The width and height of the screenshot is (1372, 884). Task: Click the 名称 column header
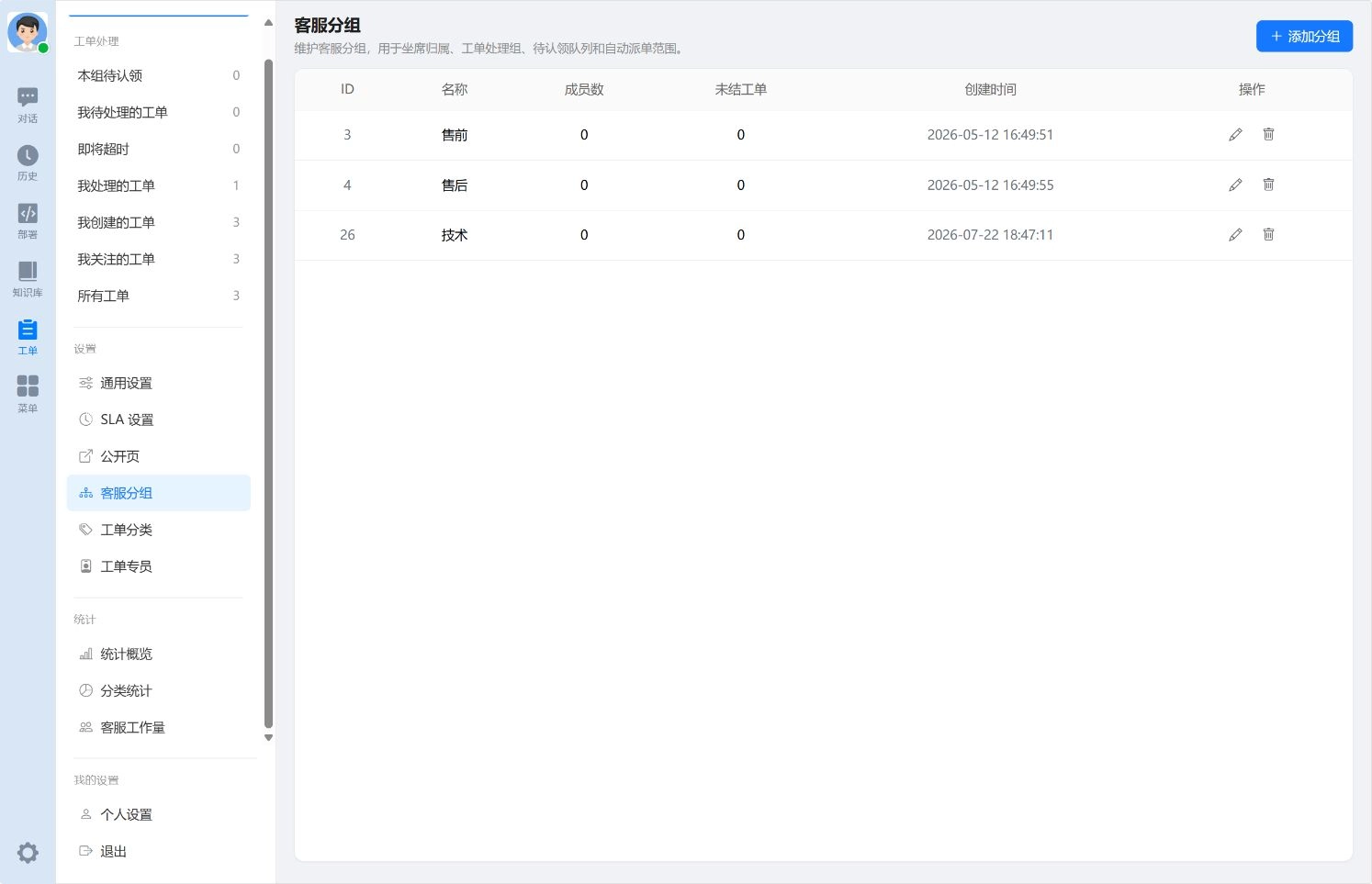tap(455, 89)
